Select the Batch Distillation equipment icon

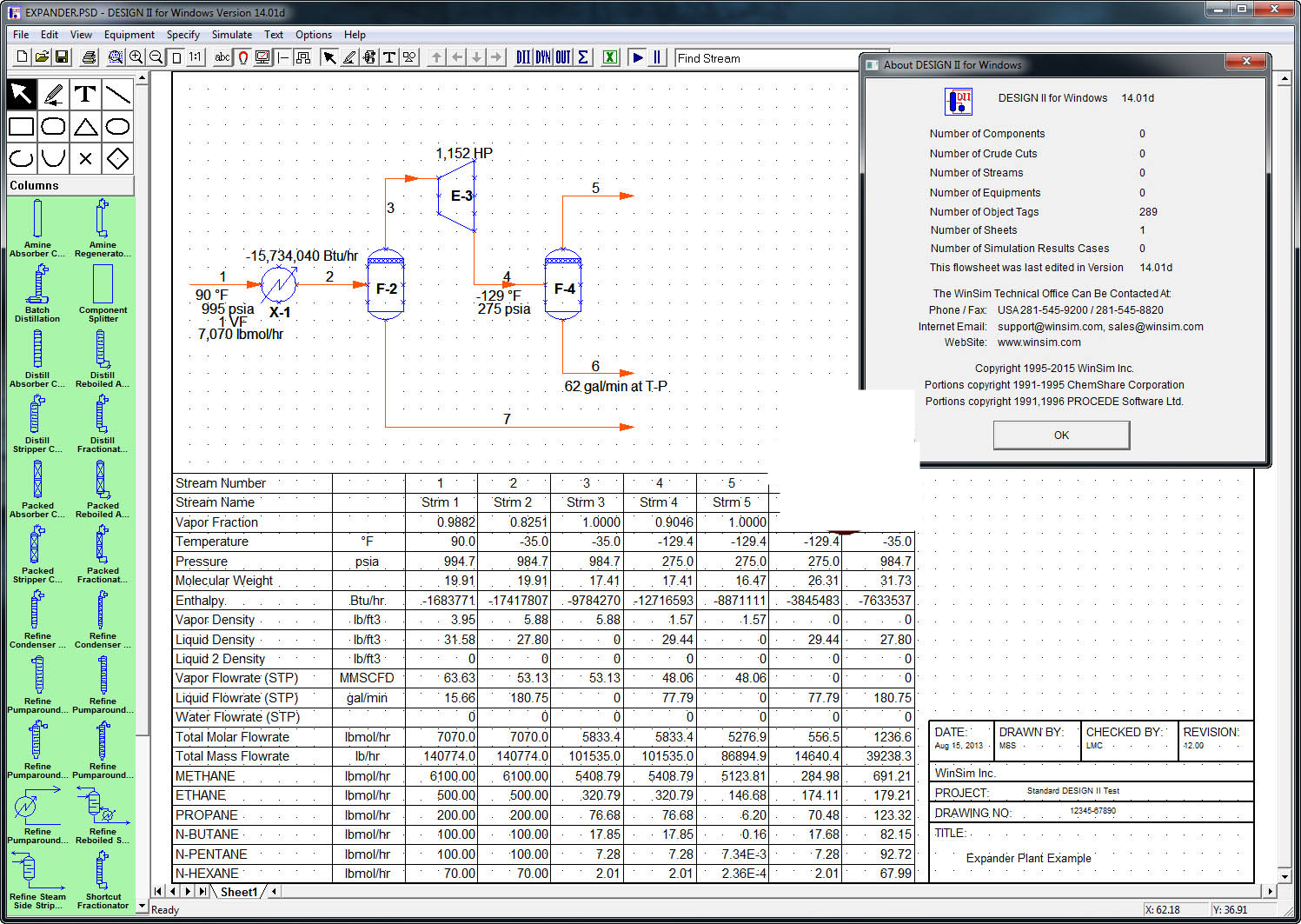[37, 293]
